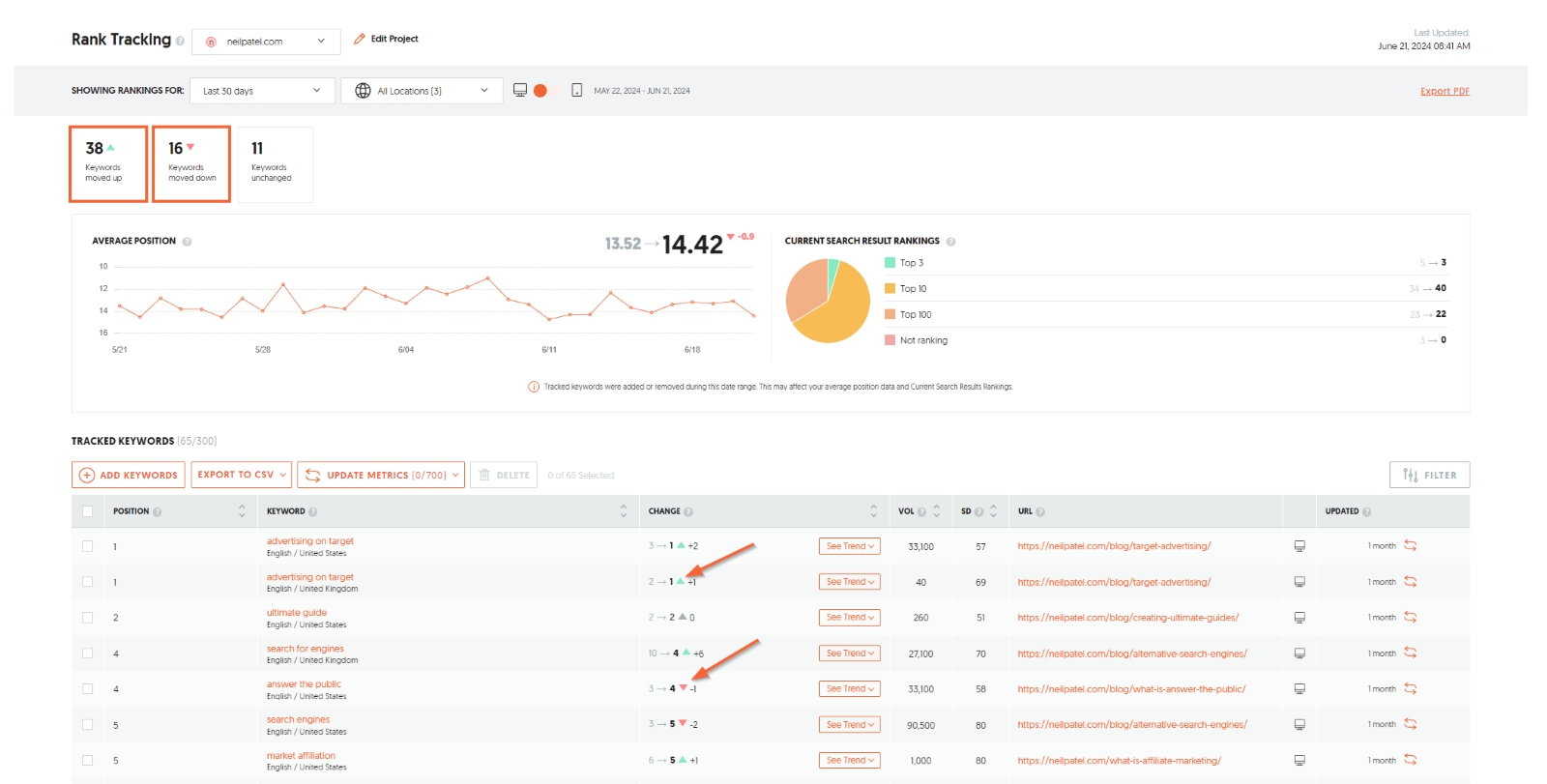Sort table by Keyword column arrows
The image size is (1547, 784).
click(624, 511)
